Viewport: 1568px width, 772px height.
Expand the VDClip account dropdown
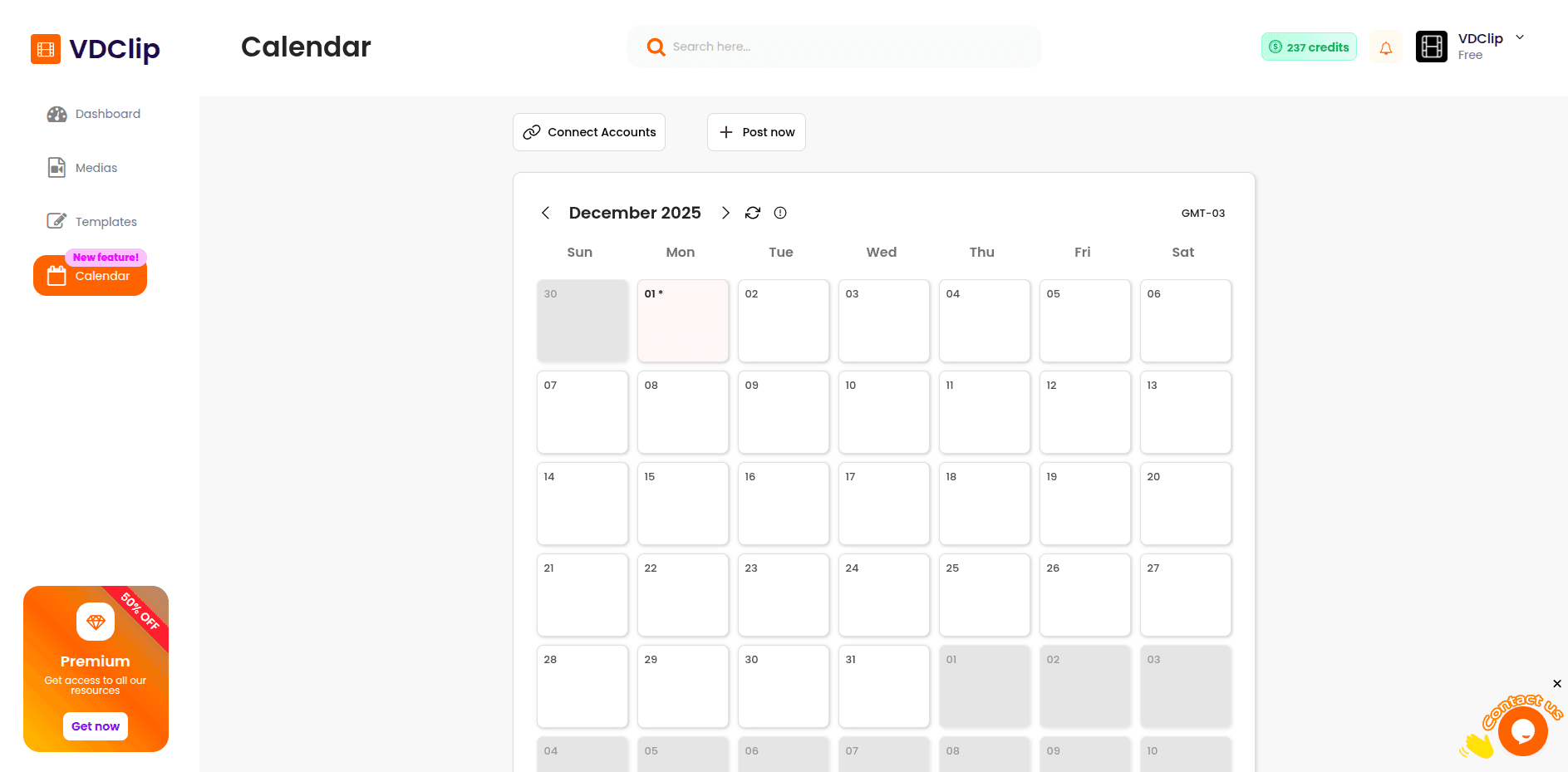(x=1520, y=37)
